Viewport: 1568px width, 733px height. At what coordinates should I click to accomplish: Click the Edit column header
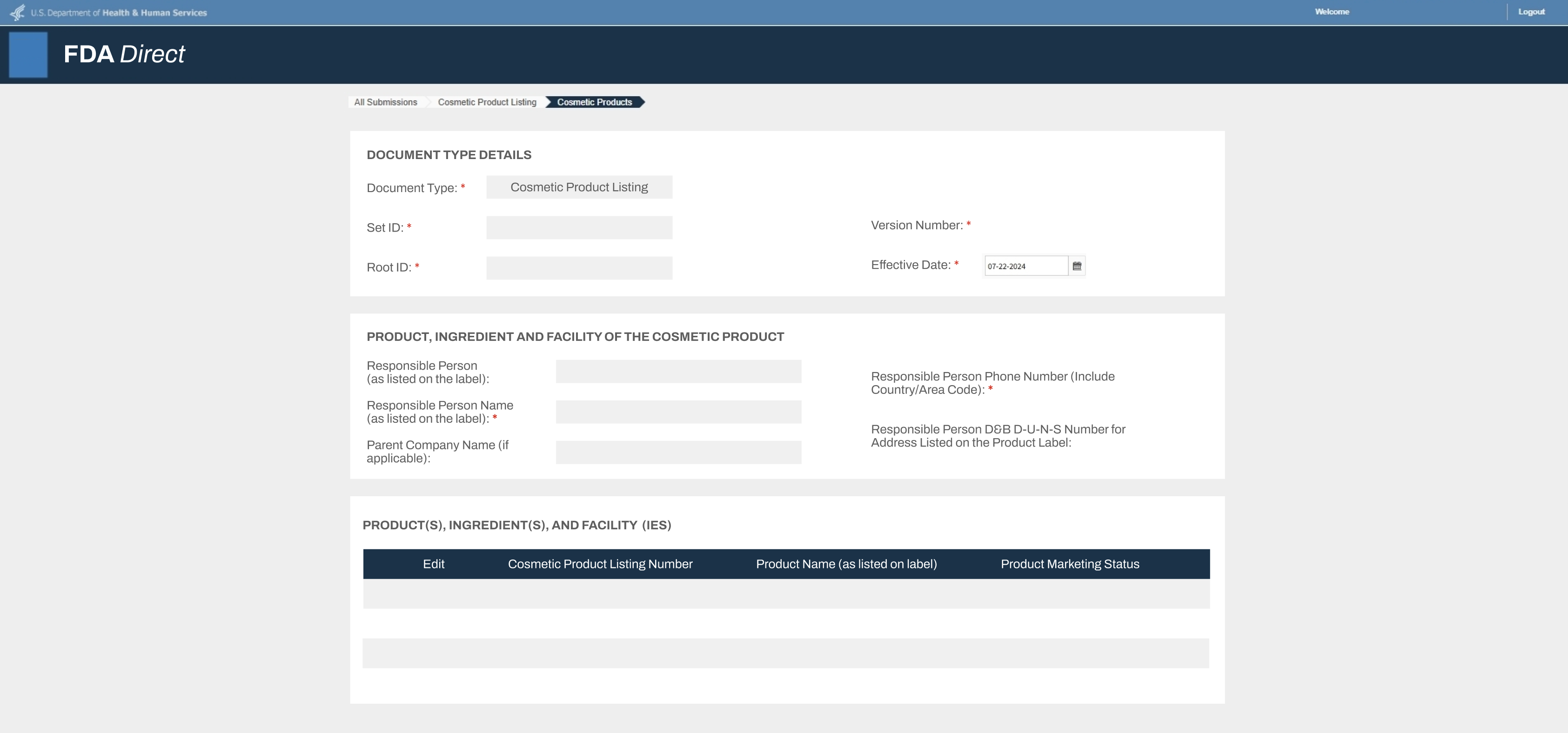[433, 564]
